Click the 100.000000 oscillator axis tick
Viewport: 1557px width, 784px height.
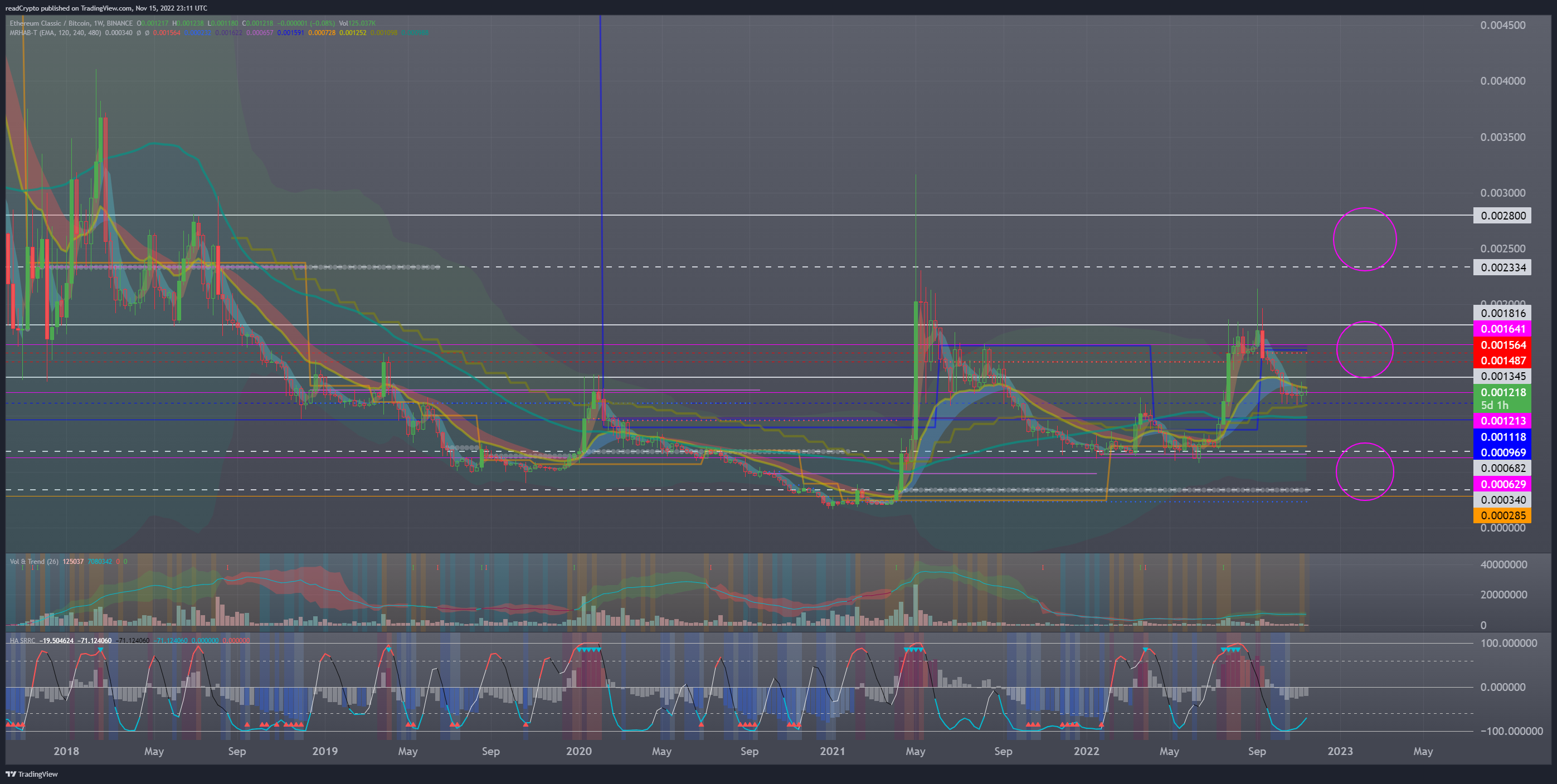(1508, 643)
